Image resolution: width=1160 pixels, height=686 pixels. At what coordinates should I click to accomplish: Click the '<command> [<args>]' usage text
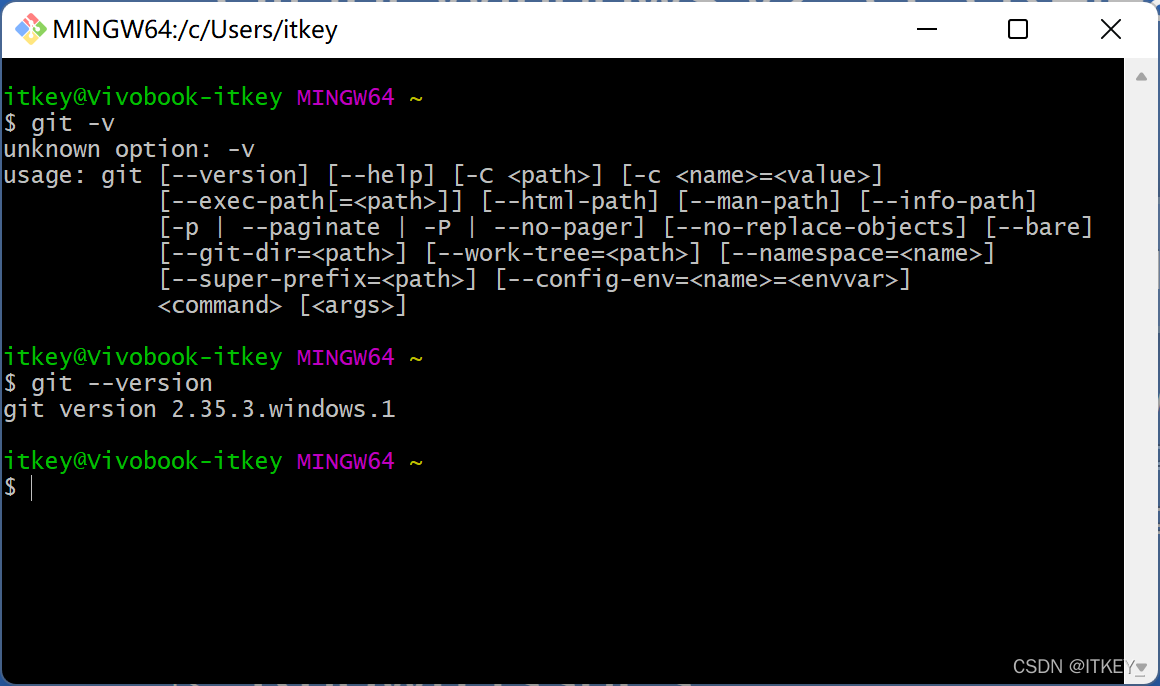pyautogui.click(x=282, y=305)
